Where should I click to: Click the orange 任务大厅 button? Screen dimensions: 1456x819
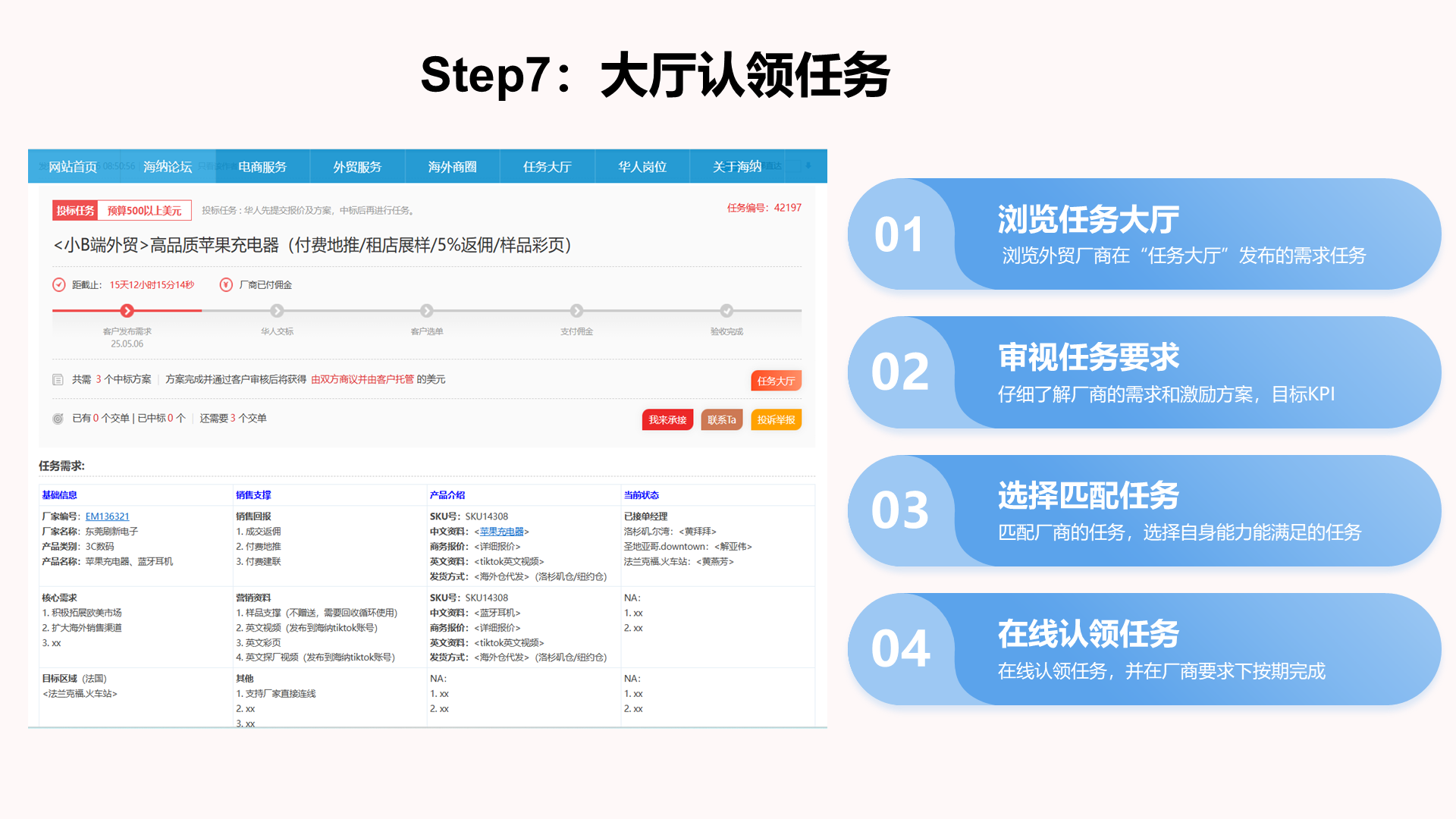[x=776, y=381]
